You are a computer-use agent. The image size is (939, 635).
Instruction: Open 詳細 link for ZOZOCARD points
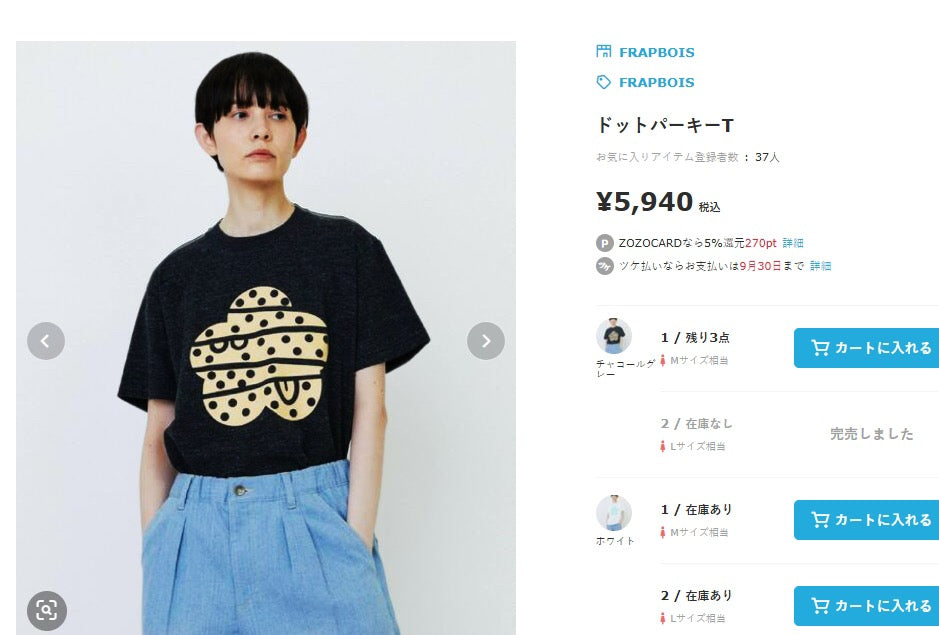coord(793,243)
